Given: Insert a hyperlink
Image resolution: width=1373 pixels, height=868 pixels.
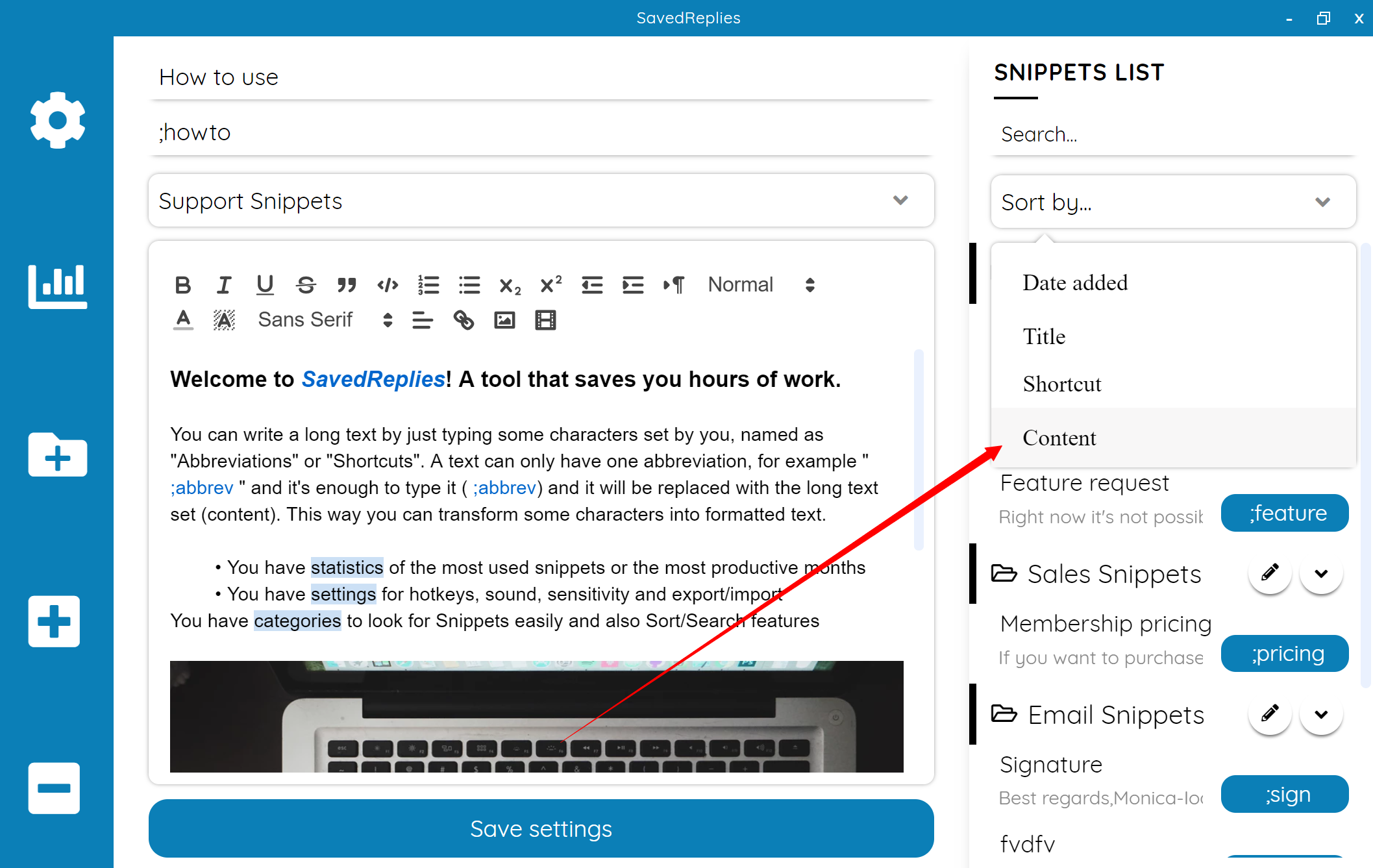Looking at the screenshot, I should (464, 320).
